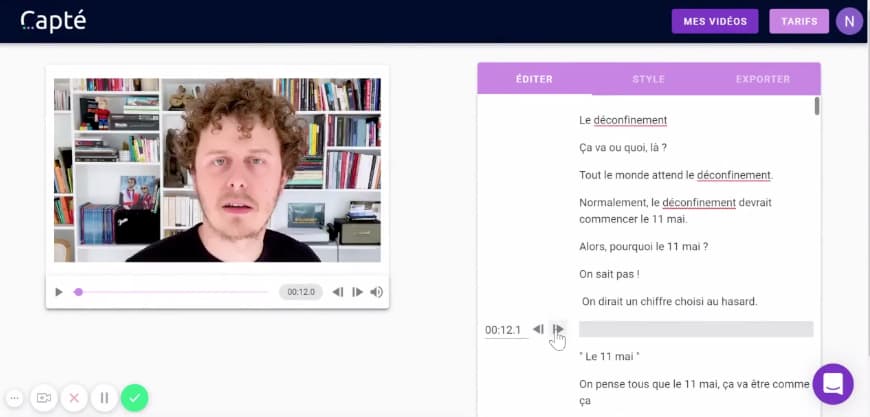The height and width of the screenshot is (417, 870).
Task: Switch to the ÉDITER tab
Action: click(534, 79)
